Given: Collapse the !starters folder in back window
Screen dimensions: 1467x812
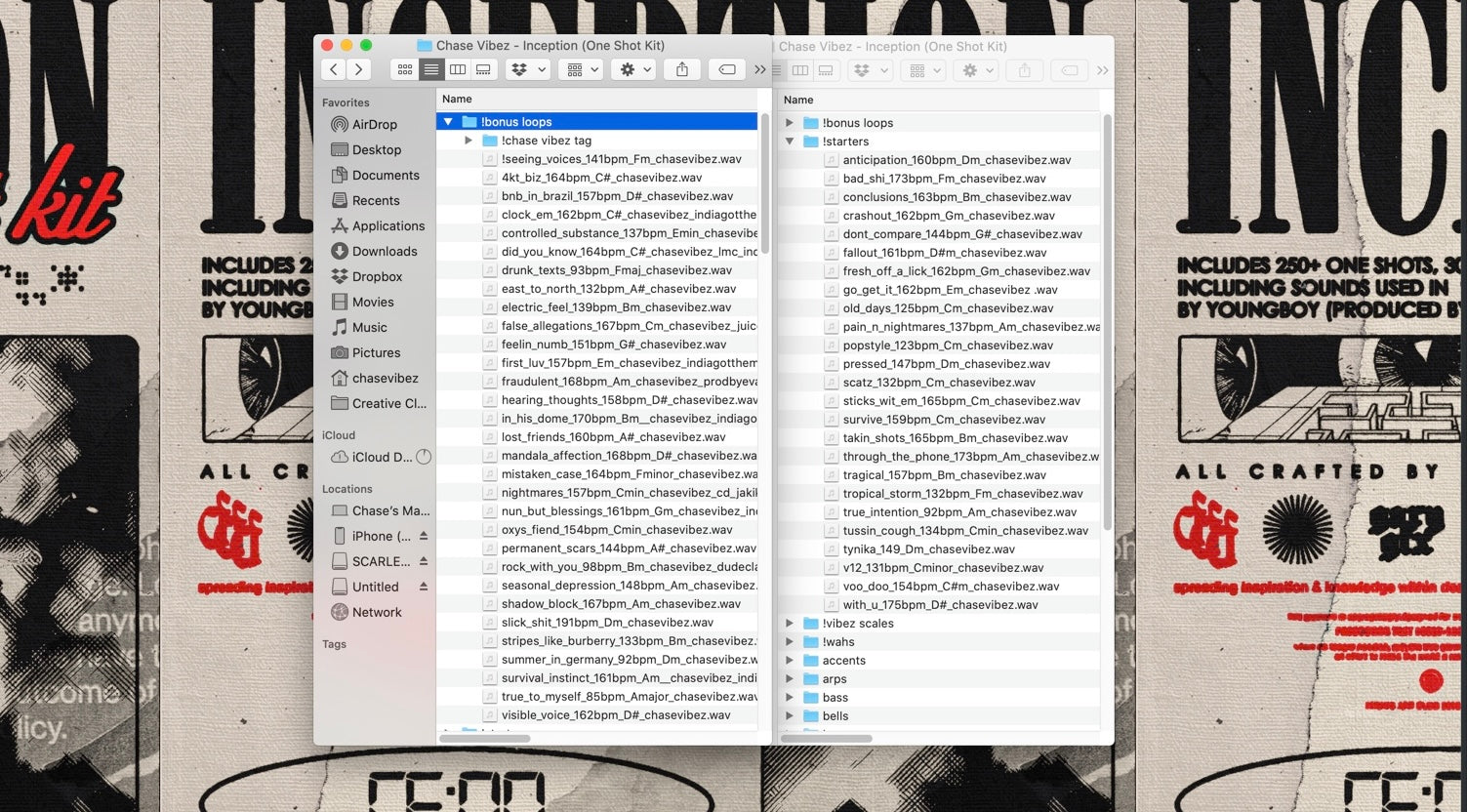Looking at the screenshot, I should coord(790,142).
